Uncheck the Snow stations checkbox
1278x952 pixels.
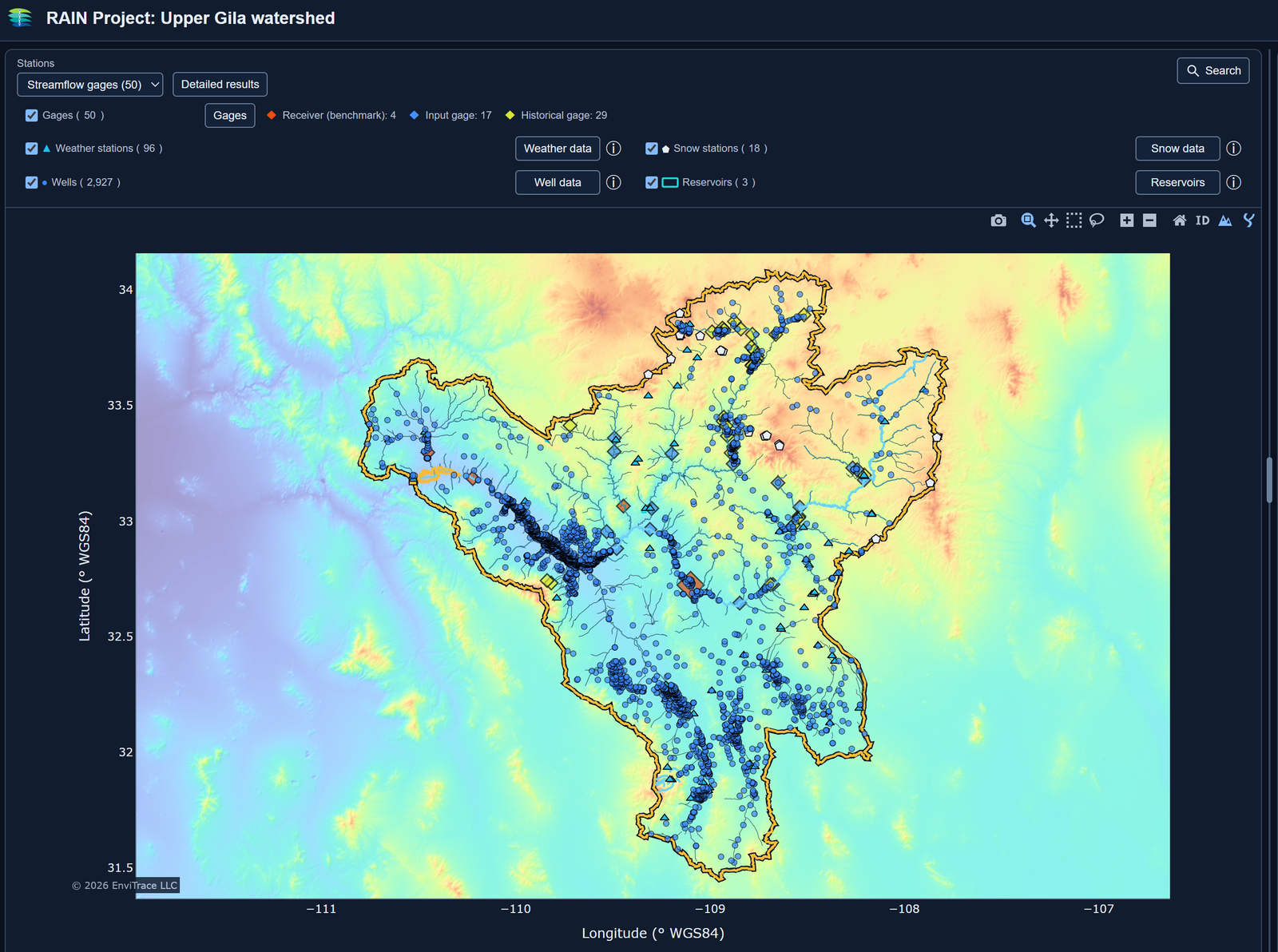click(x=652, y=149)
